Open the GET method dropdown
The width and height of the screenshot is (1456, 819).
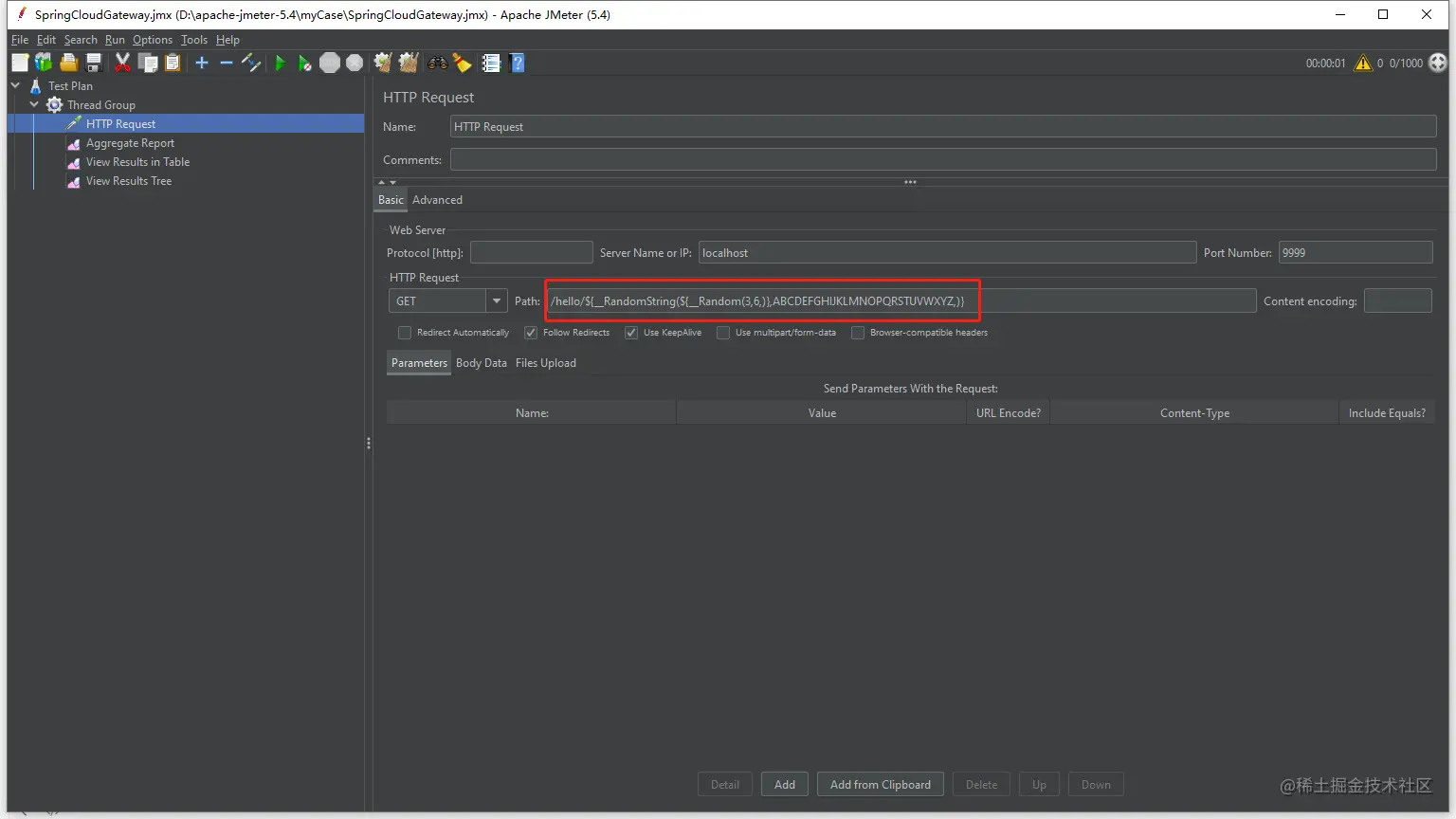pyautogui.click(x=448, y=300)
